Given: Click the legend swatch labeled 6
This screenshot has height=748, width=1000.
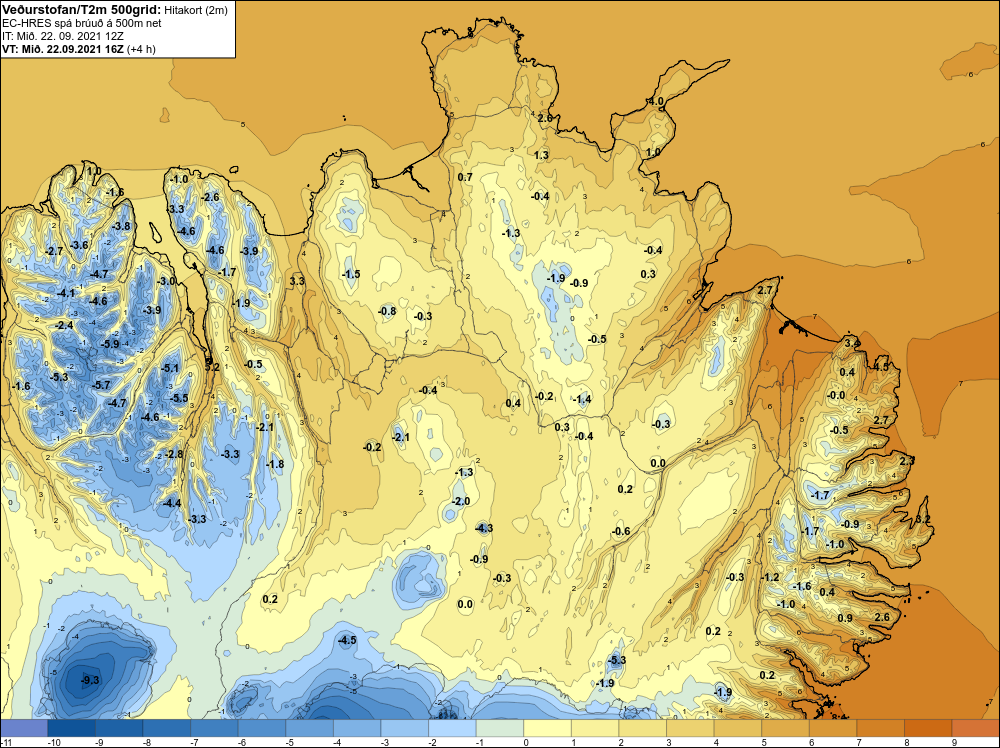Looking at the screenshot, I should (833, 728).
